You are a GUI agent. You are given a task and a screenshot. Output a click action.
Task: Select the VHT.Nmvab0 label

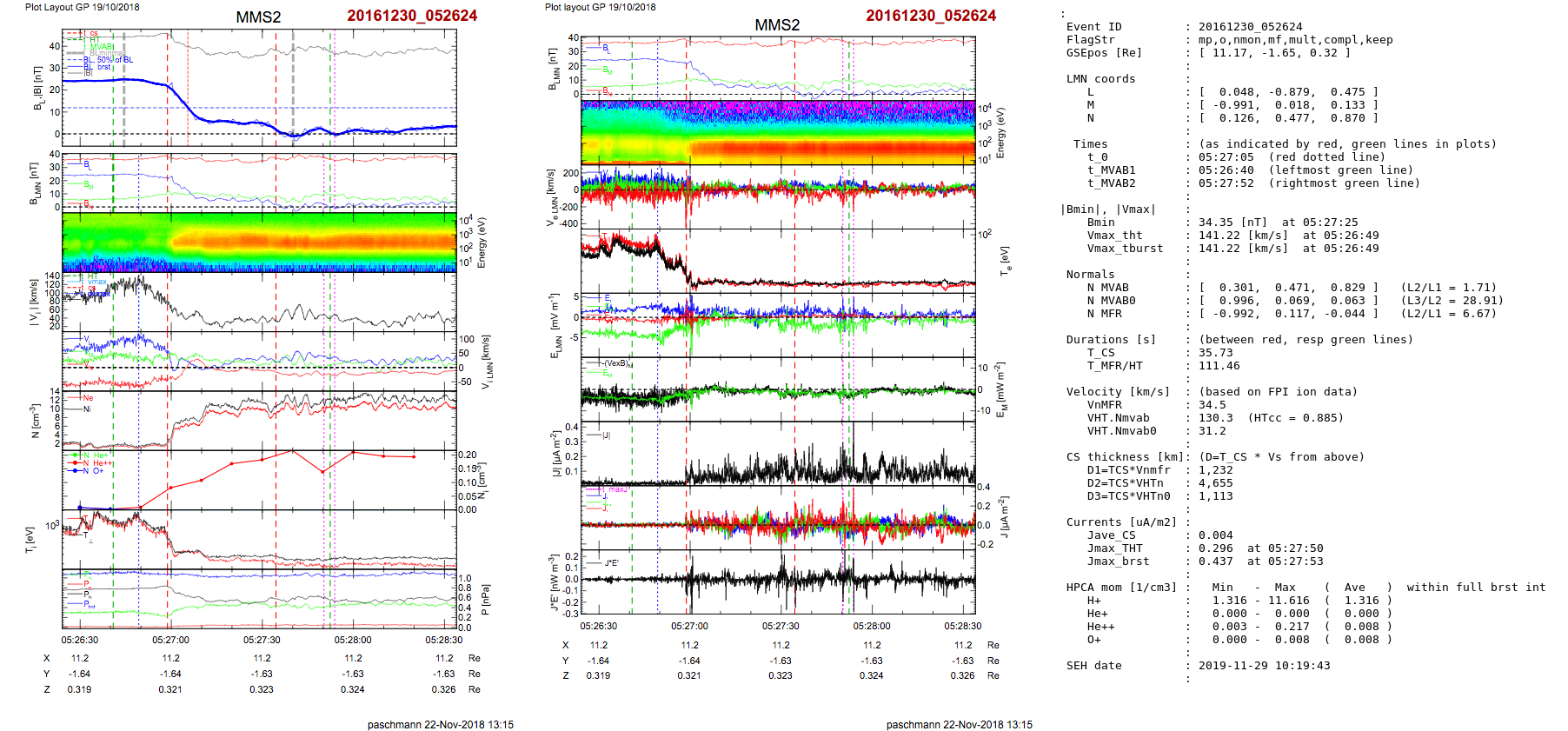(x=1121, y=431)
